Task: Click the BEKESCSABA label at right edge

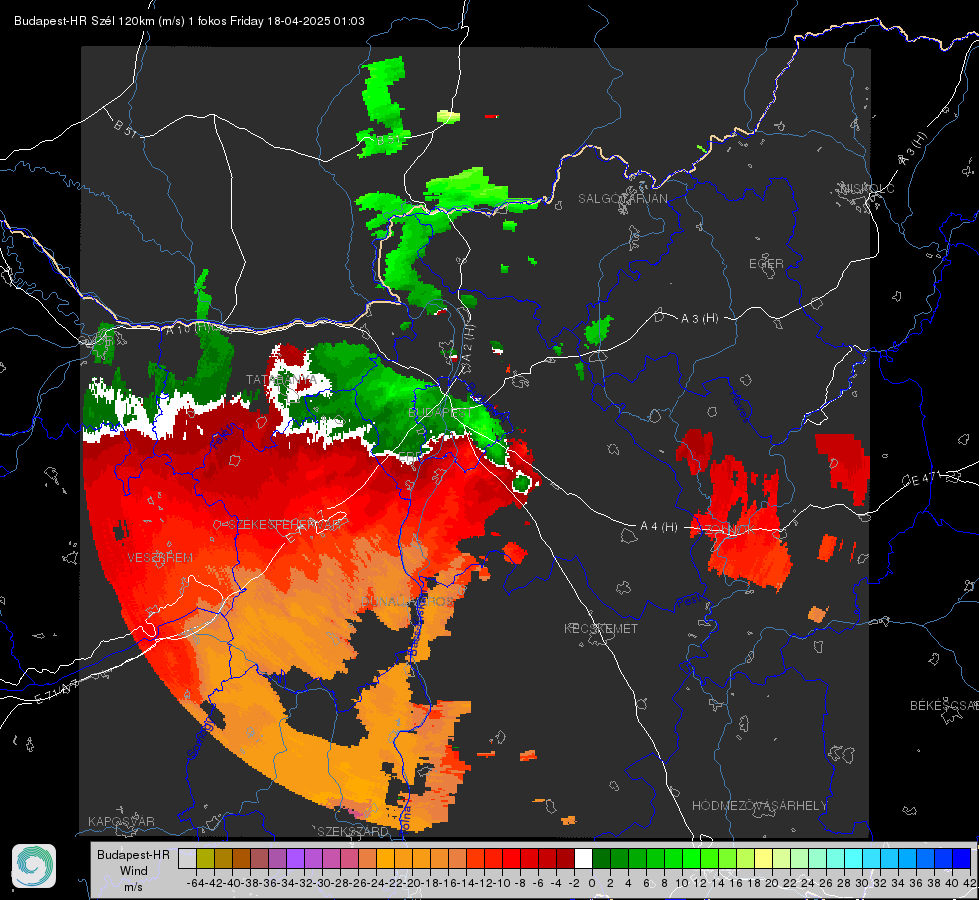Action: point(944,705)
